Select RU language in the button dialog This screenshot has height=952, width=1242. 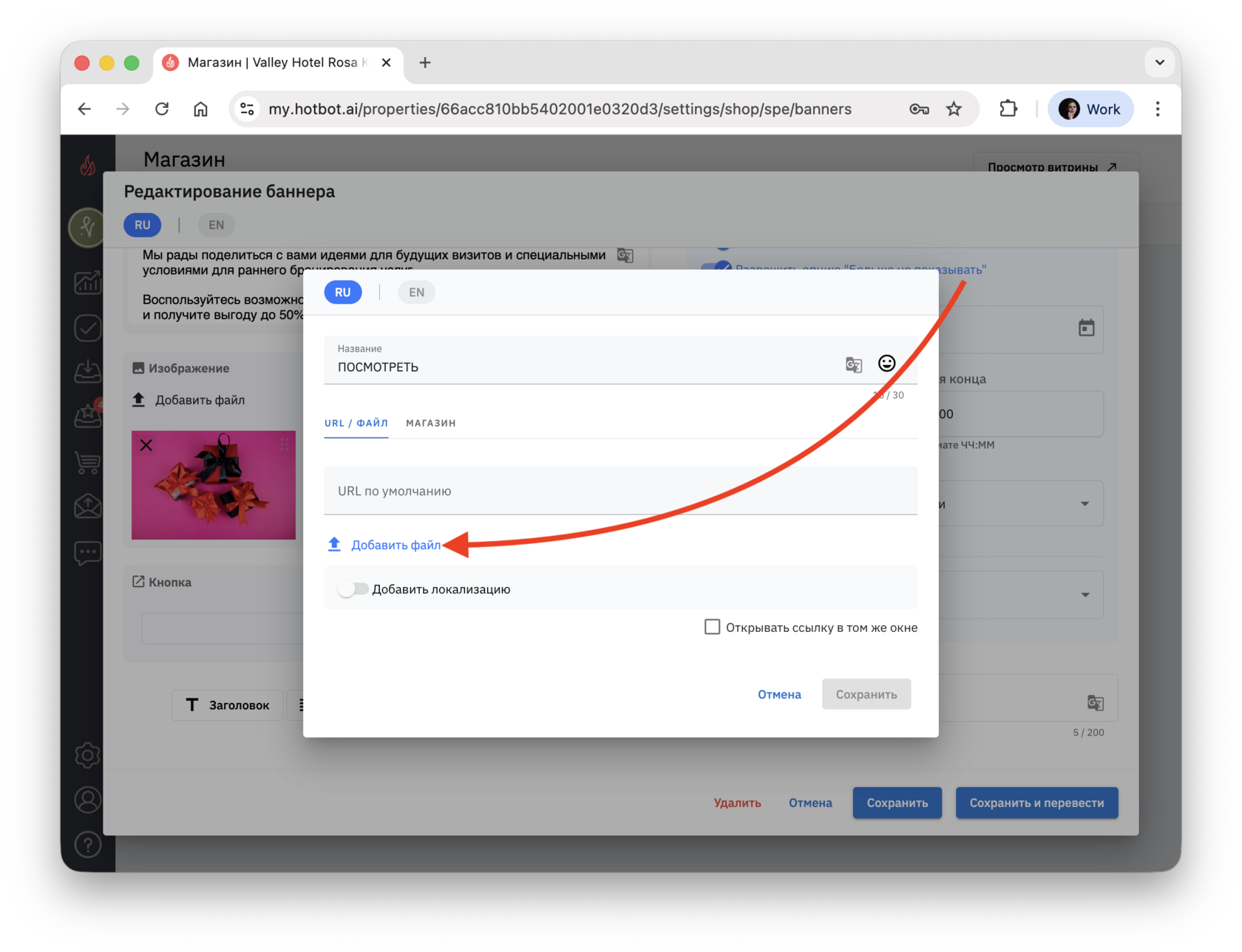pyautogui.click(x=342, y=292)
